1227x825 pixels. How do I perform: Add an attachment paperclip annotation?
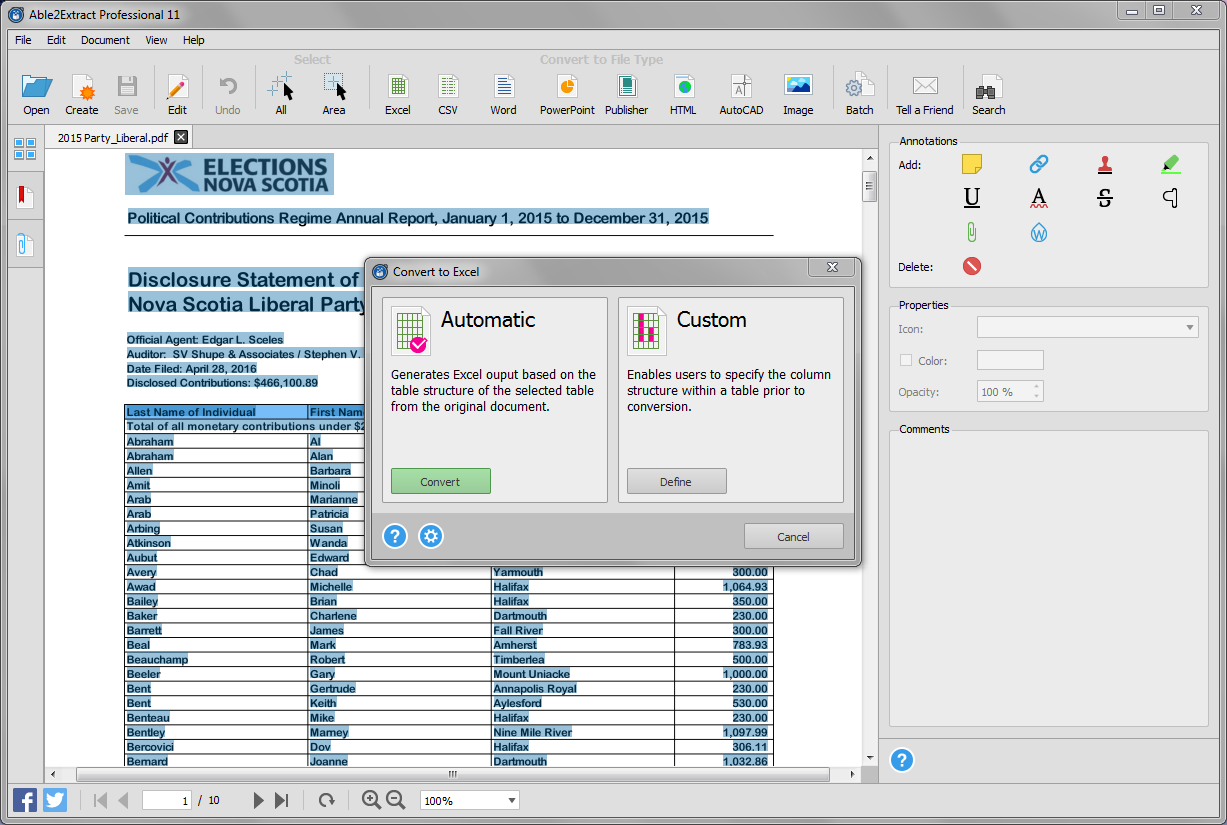972,233
